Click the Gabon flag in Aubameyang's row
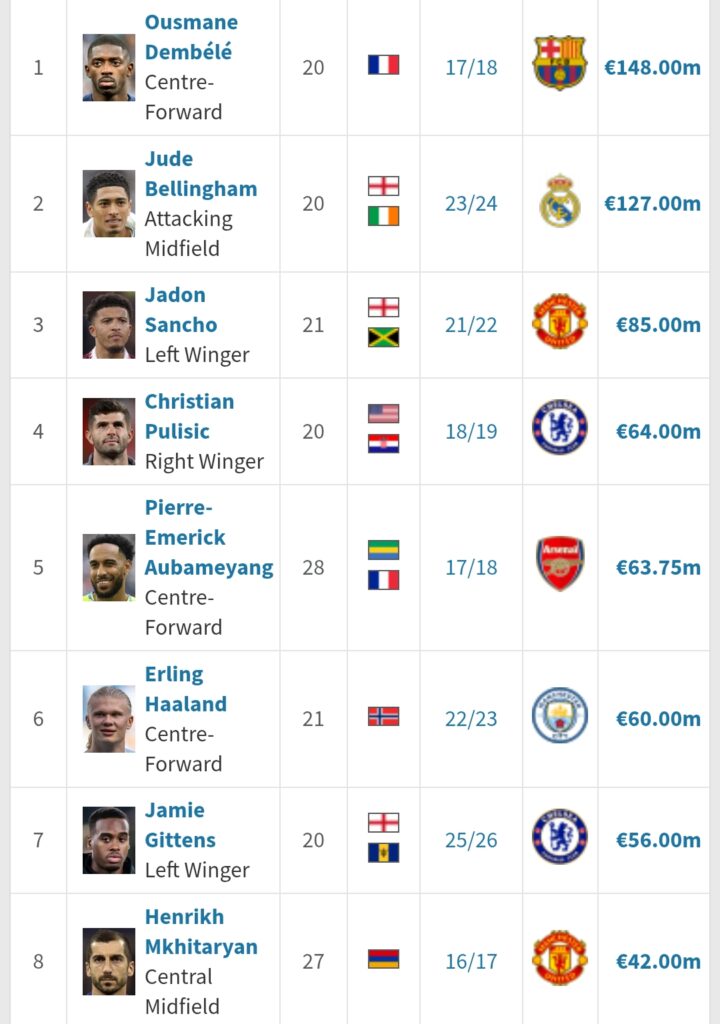 tap(383, 551)
